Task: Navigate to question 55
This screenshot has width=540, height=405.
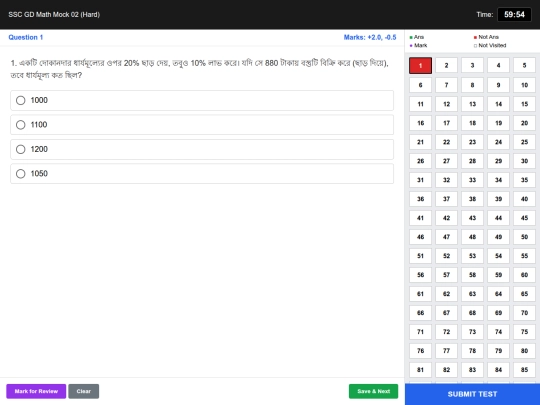Action: pyautogui.click(x=525, y=256)
